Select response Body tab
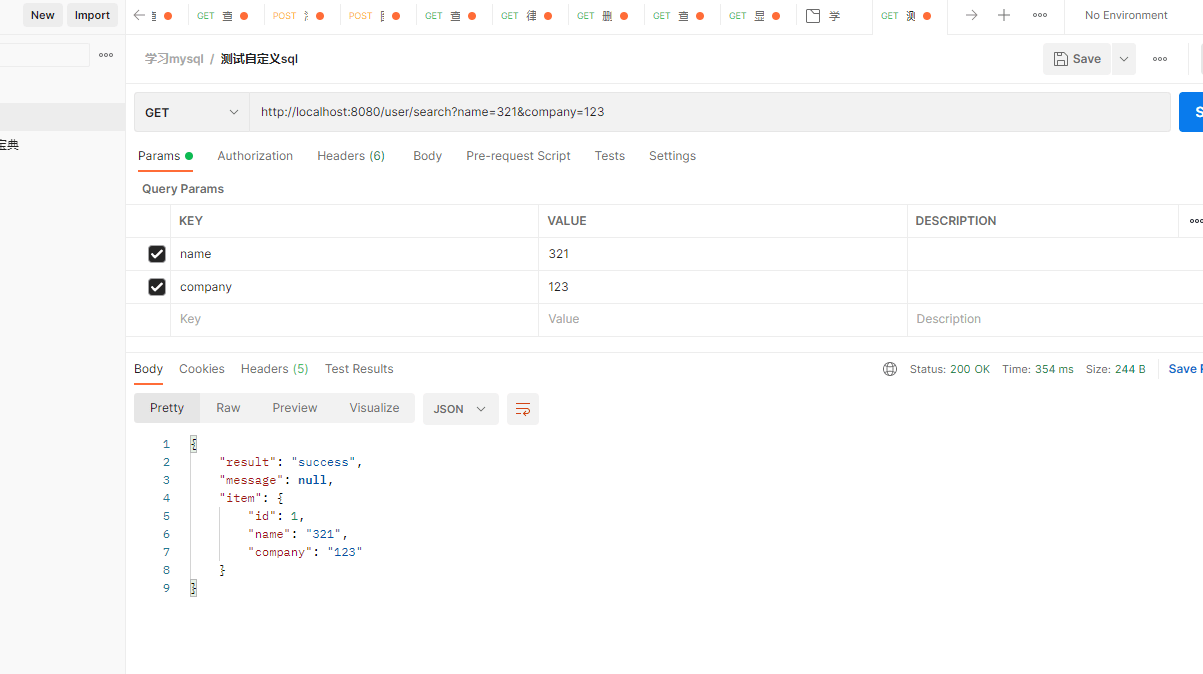This screenshot has width=1203, height=674. point(148,369)
